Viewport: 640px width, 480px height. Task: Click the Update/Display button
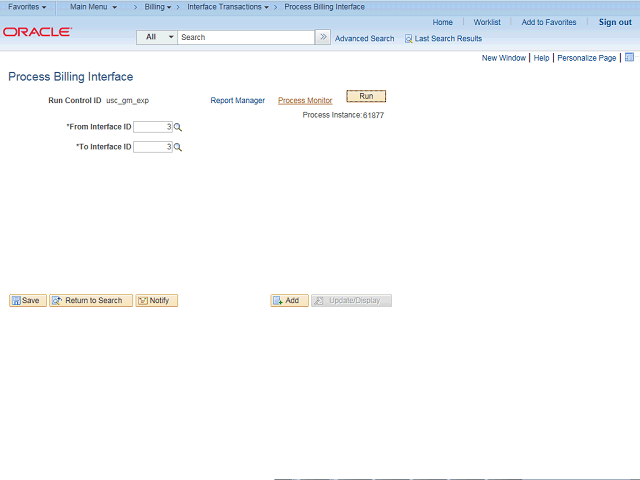click(351, 300)
